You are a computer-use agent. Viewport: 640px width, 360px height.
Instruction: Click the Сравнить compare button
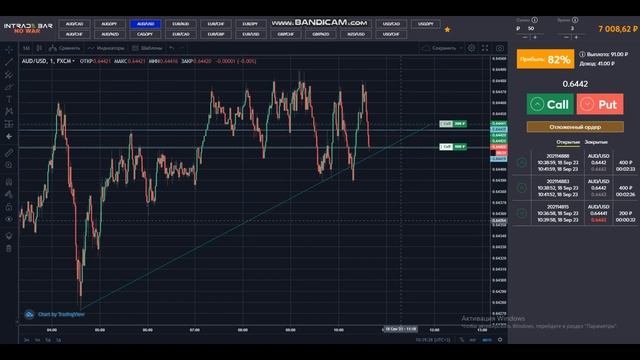64,48
